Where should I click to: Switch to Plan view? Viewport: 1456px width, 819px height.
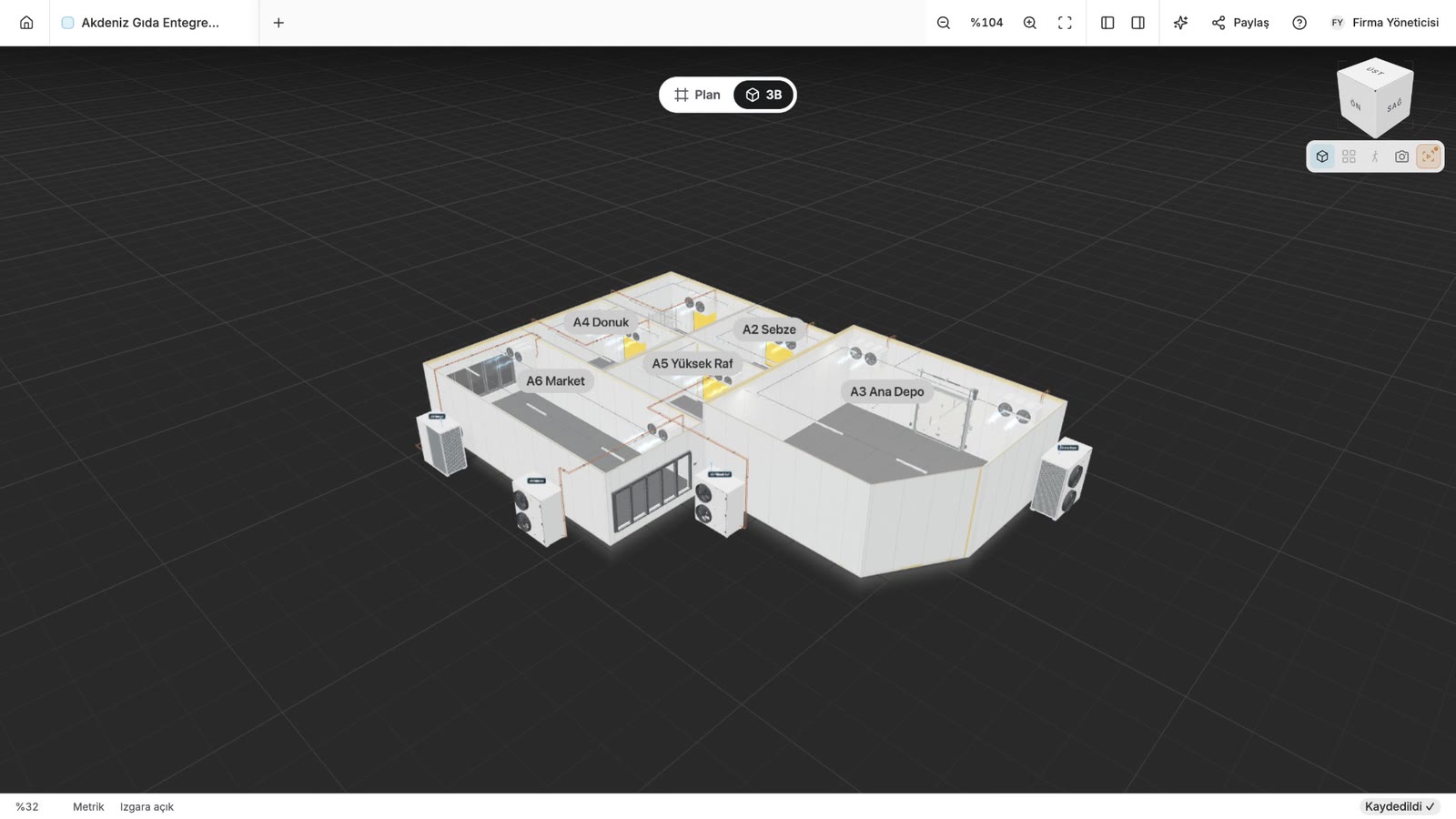coord(697,95)
